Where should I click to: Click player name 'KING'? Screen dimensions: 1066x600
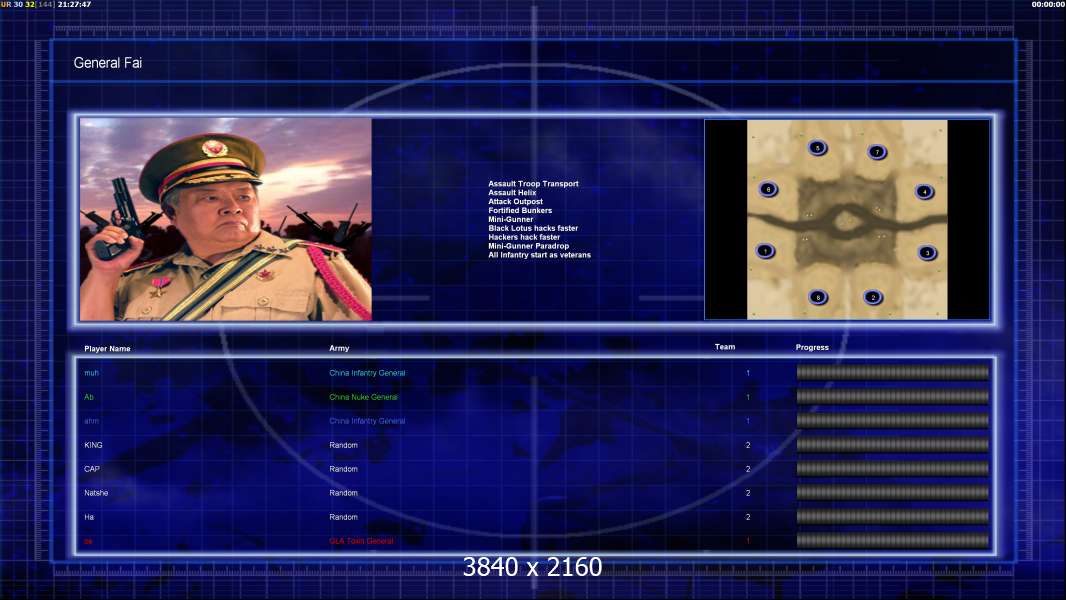coord(93,445)
